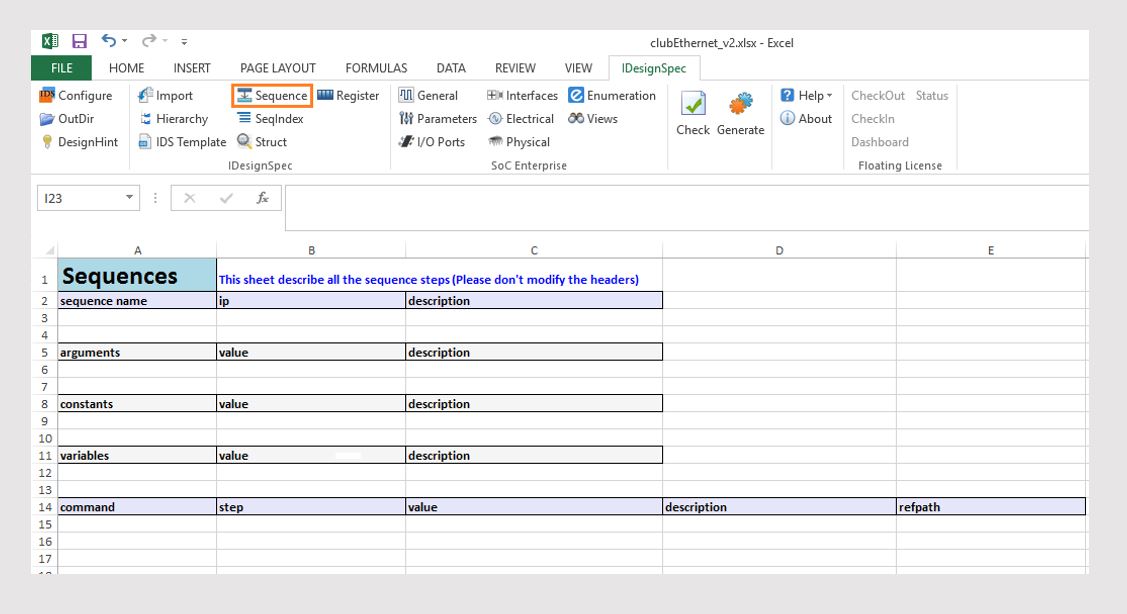
Task: Open the About information
Action: [806, 119]
